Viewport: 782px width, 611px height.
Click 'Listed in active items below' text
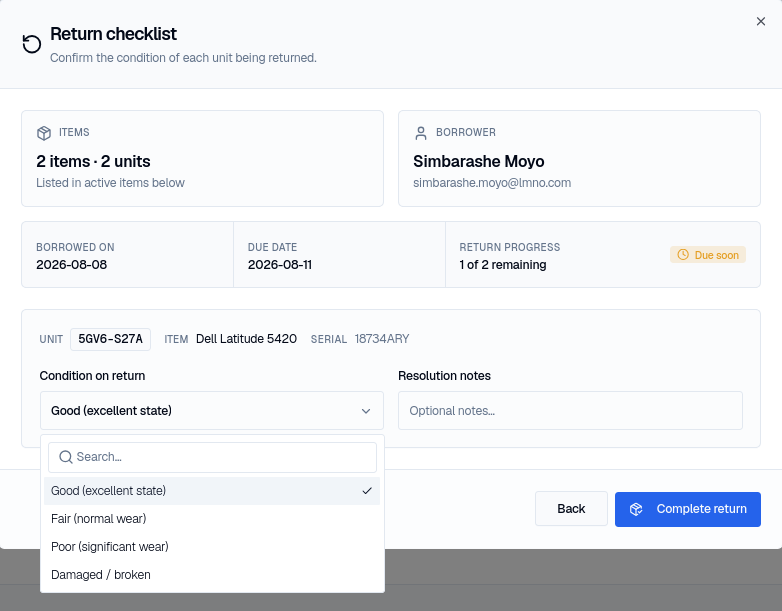(x=110, y=183)
